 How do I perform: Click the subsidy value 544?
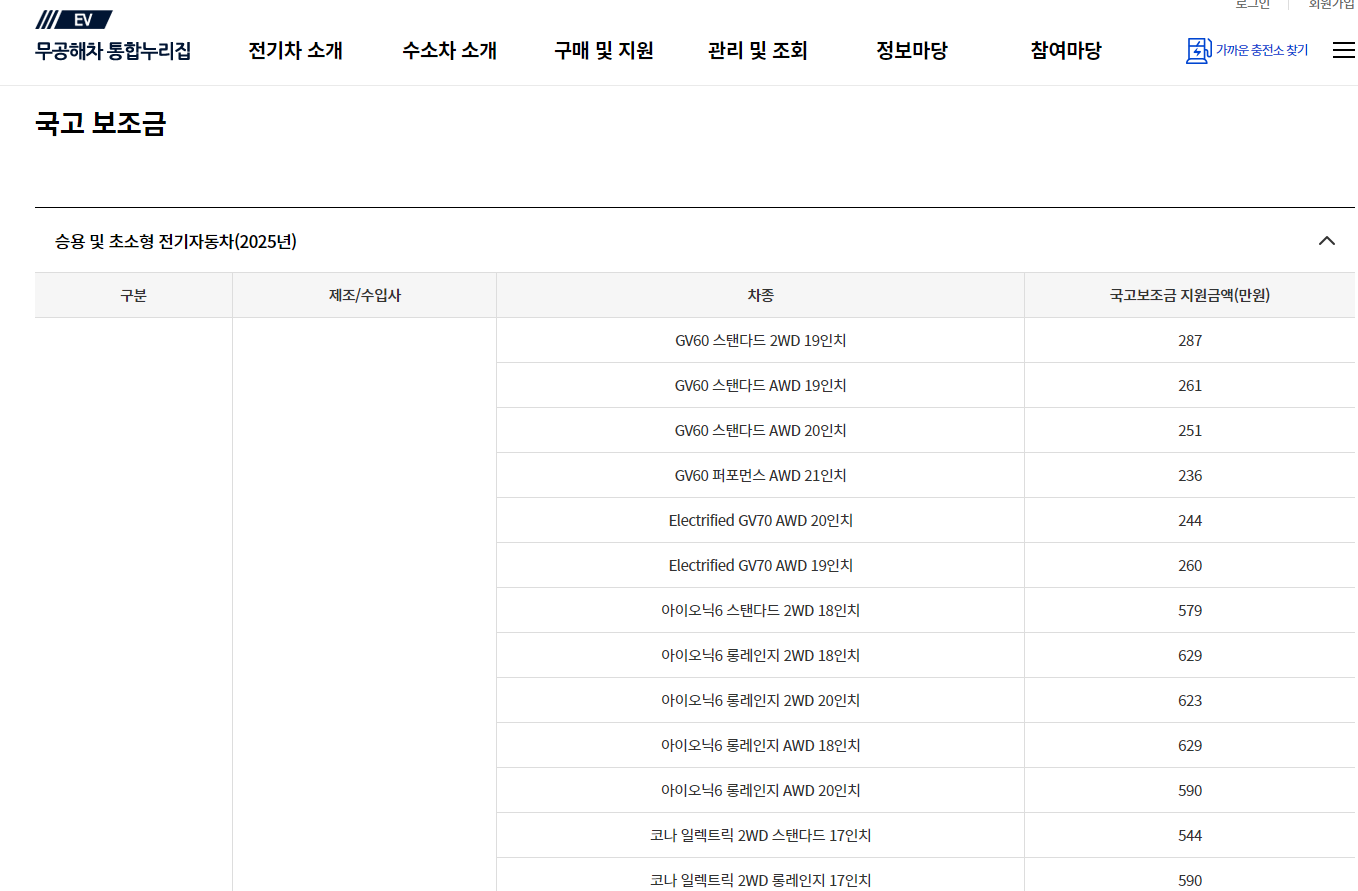pos(1190,835)
